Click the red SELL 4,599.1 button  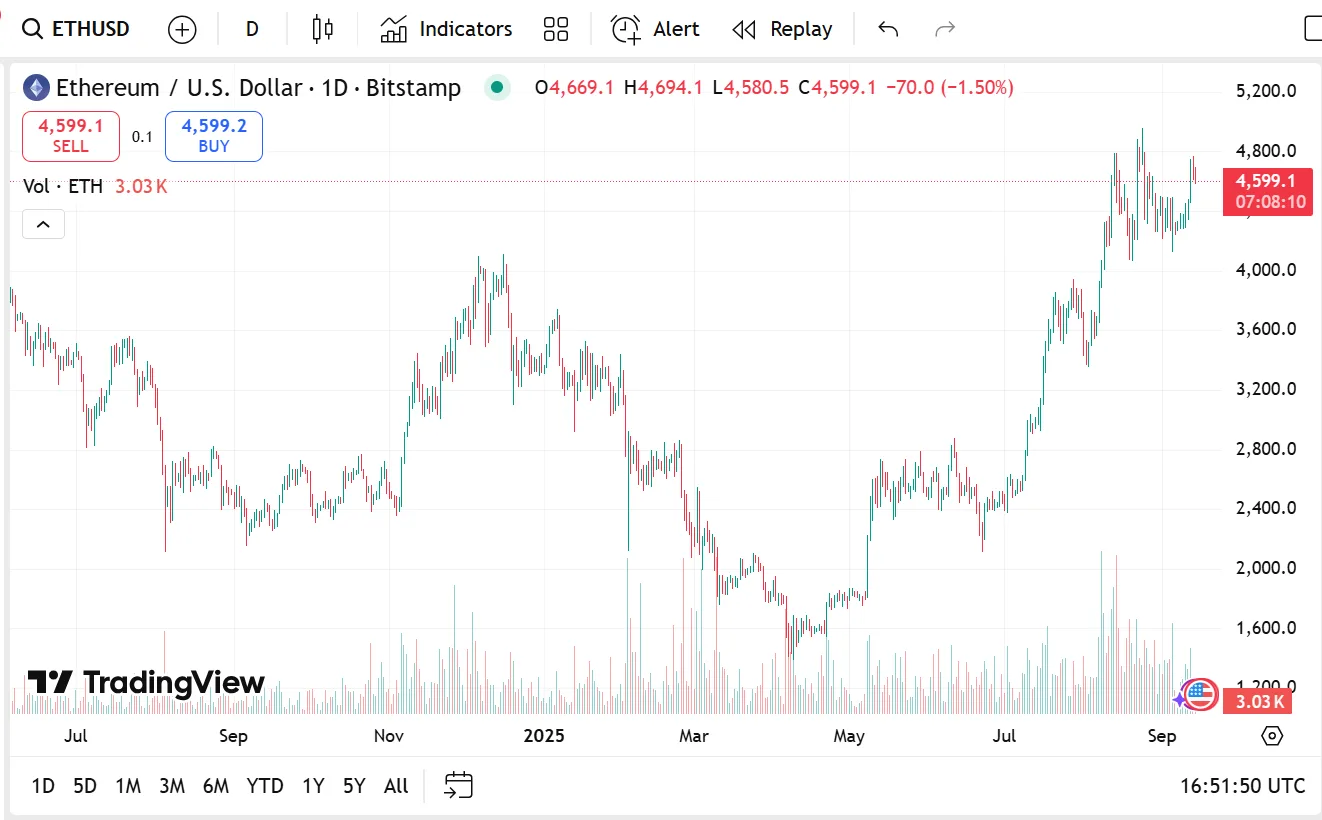click(71, 136)
